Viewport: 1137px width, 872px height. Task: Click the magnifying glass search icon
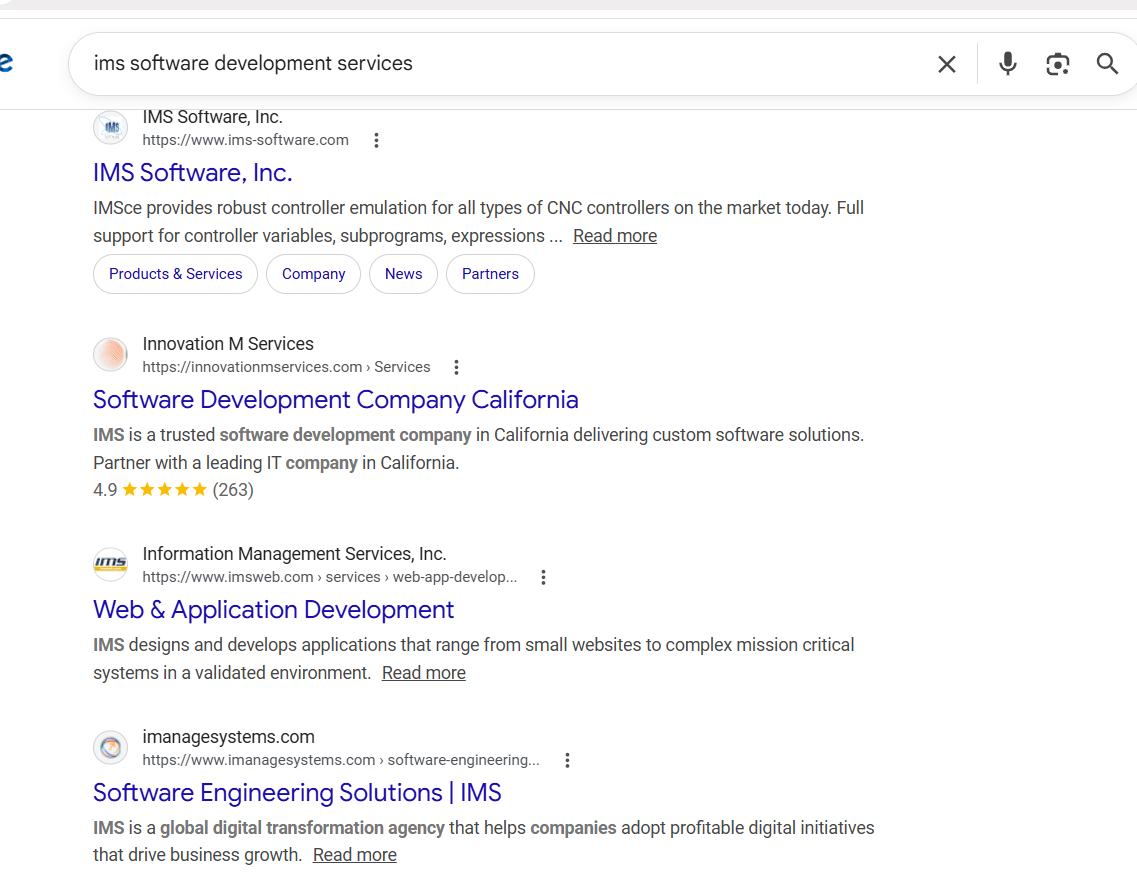point(1107,64)
